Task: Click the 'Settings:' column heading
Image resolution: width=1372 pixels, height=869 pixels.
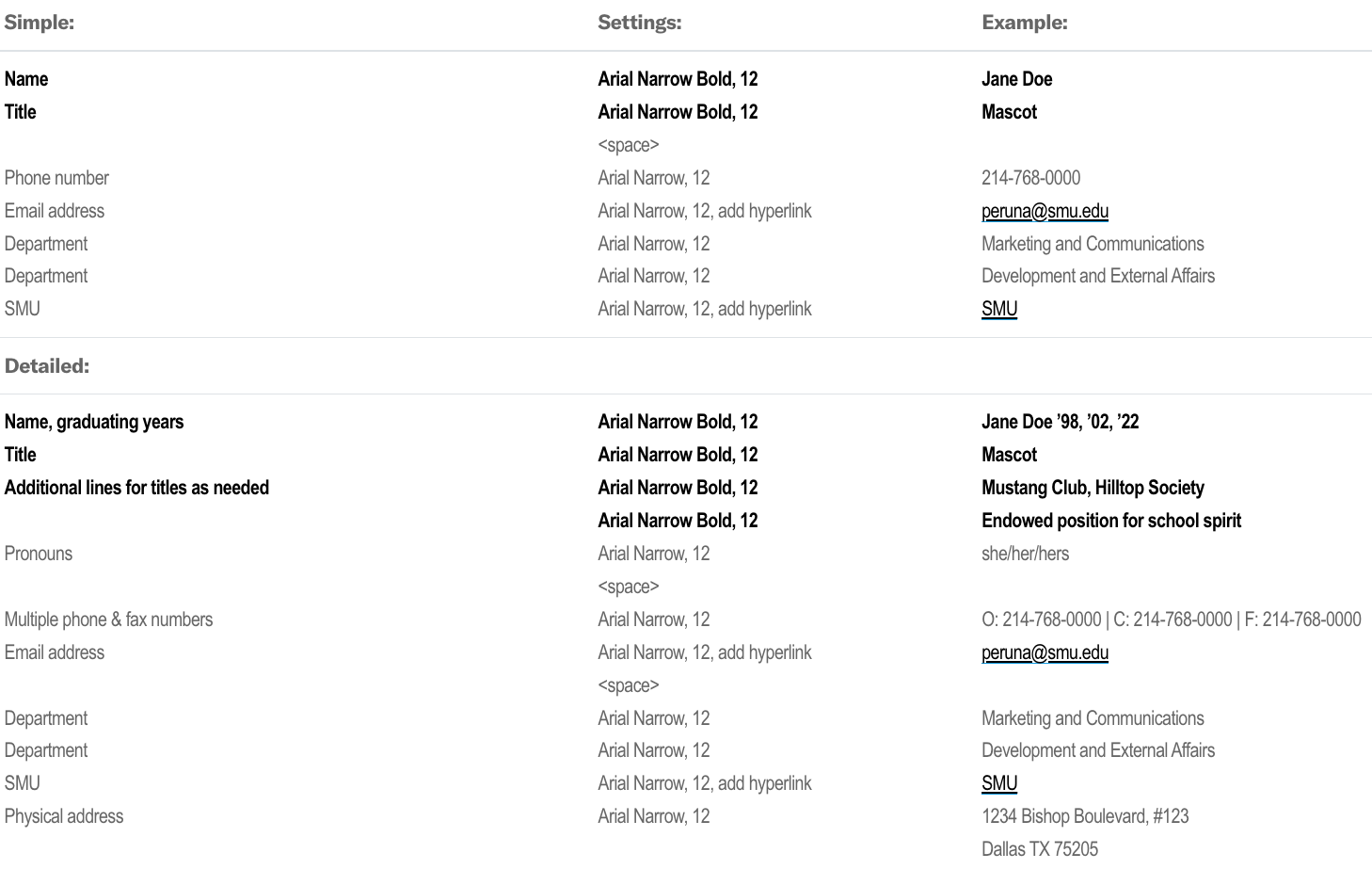Action: (x=640, y=23)
